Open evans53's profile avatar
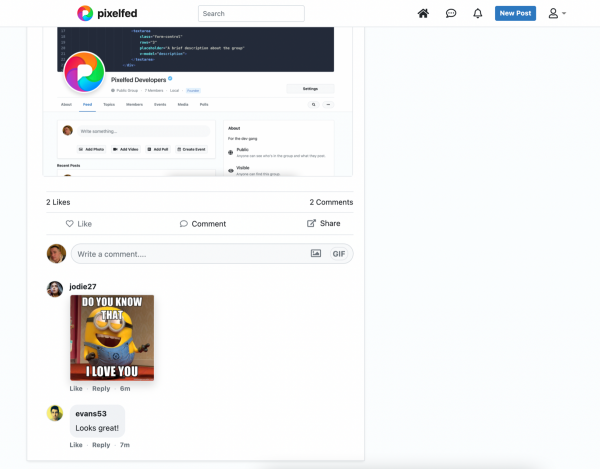 [x=55, y=413]
